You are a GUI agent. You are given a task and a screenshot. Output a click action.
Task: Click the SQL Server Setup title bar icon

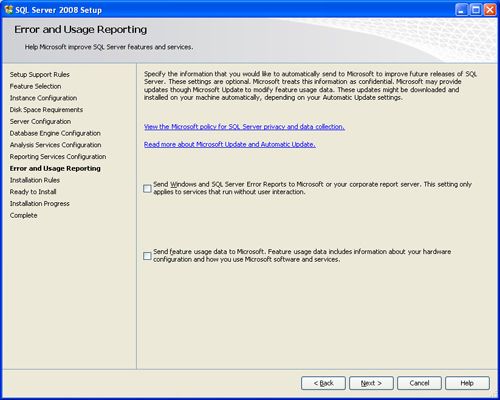click(9, 10)
